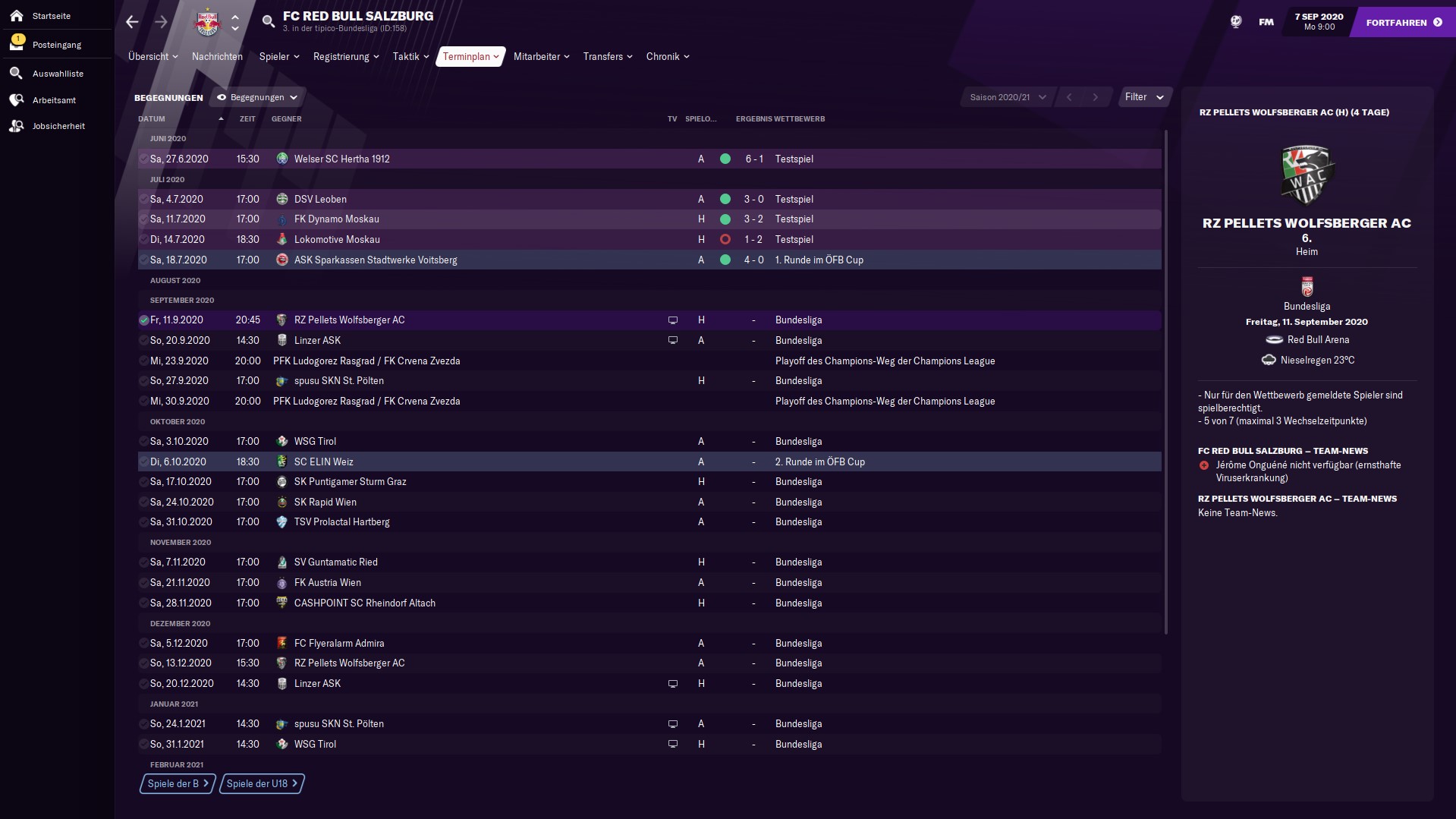Click green win indicator on FK Dynamo Moskau row
Screen dimensions: 1456x819
tap(725, 219)
